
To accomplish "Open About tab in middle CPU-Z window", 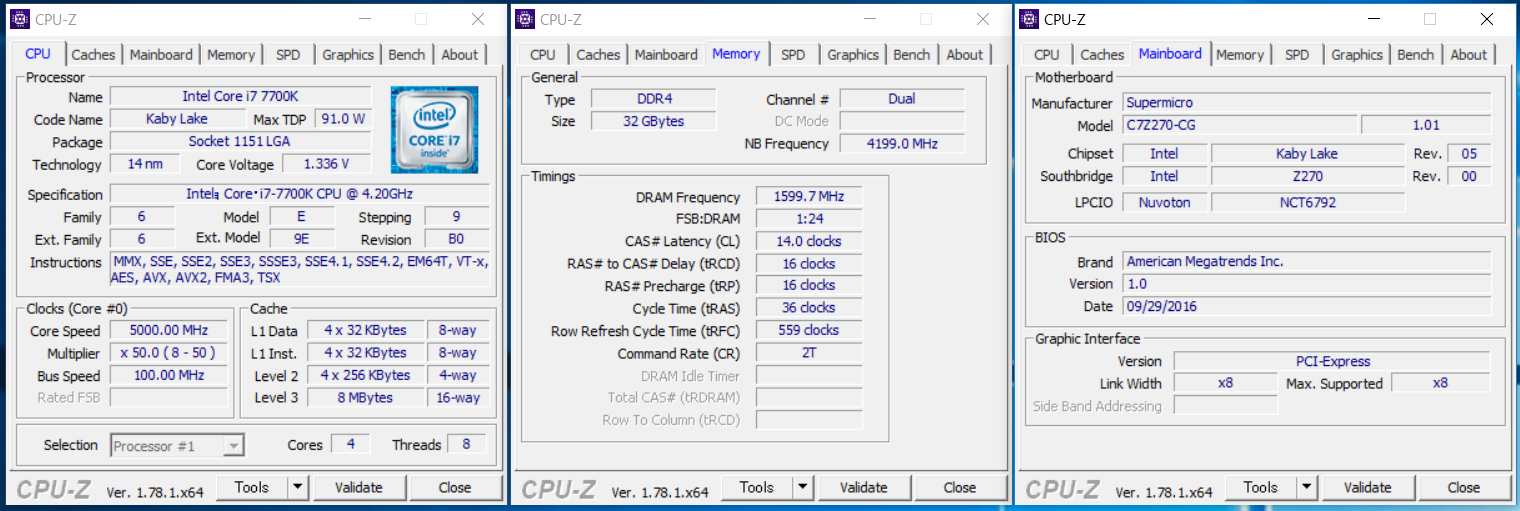I will click(x=965, y=55).
